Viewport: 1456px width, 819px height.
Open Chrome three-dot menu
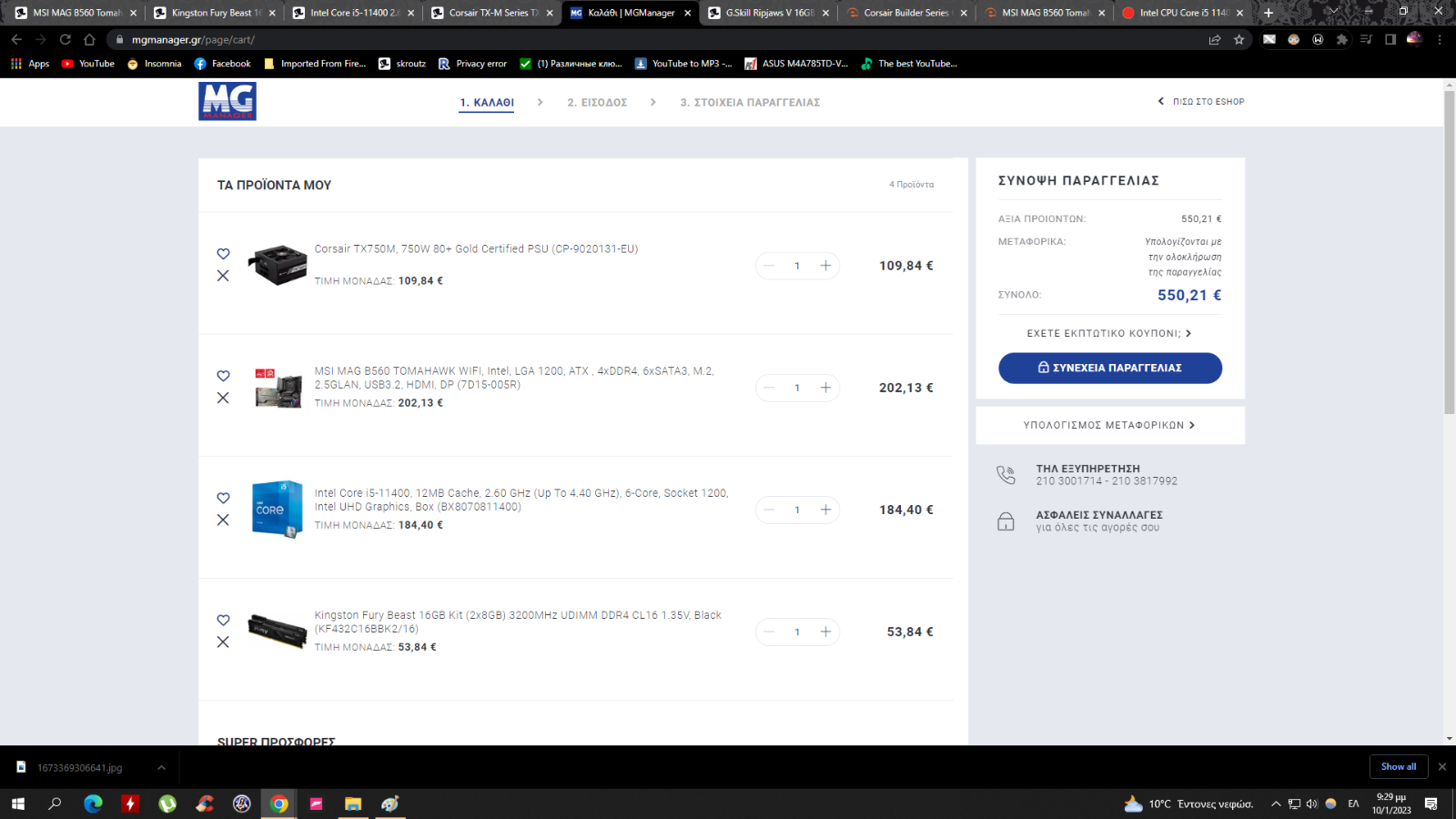1440,39
